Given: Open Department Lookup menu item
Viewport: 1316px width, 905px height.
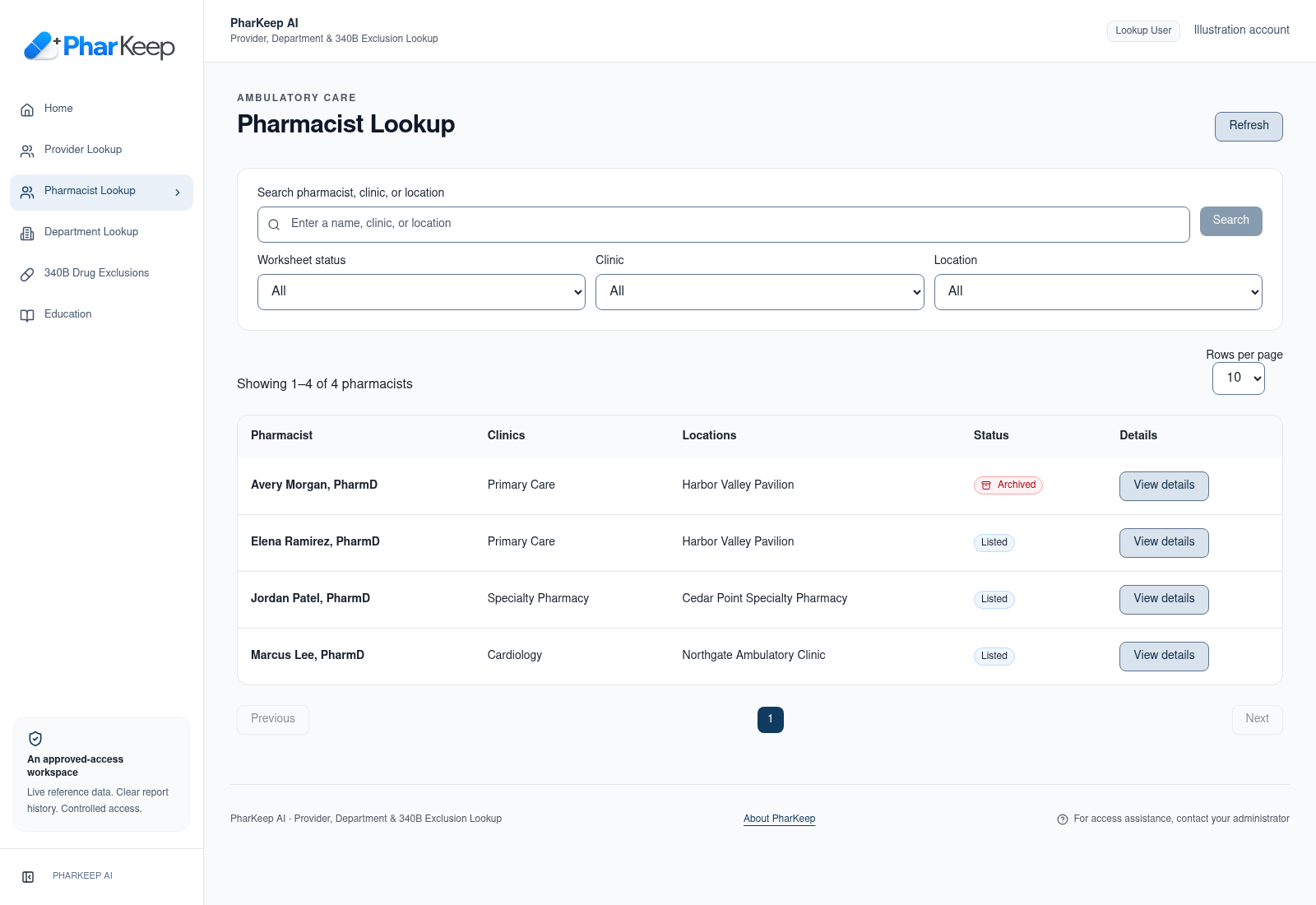Looking at the screenshot, I should pyautogui.click(x=101, y=233).
